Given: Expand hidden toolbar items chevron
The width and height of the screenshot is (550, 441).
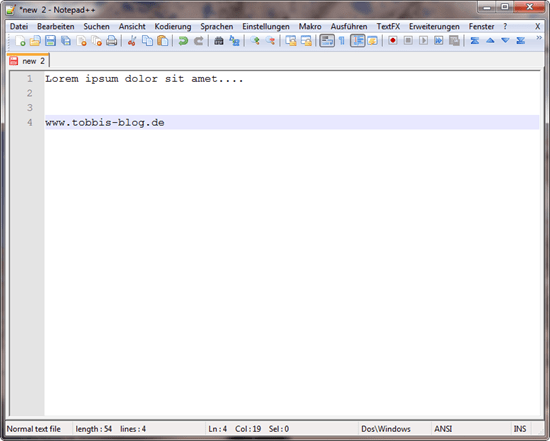Looking at the screenshot, I should pyautogui.click(x=539, y=38).
